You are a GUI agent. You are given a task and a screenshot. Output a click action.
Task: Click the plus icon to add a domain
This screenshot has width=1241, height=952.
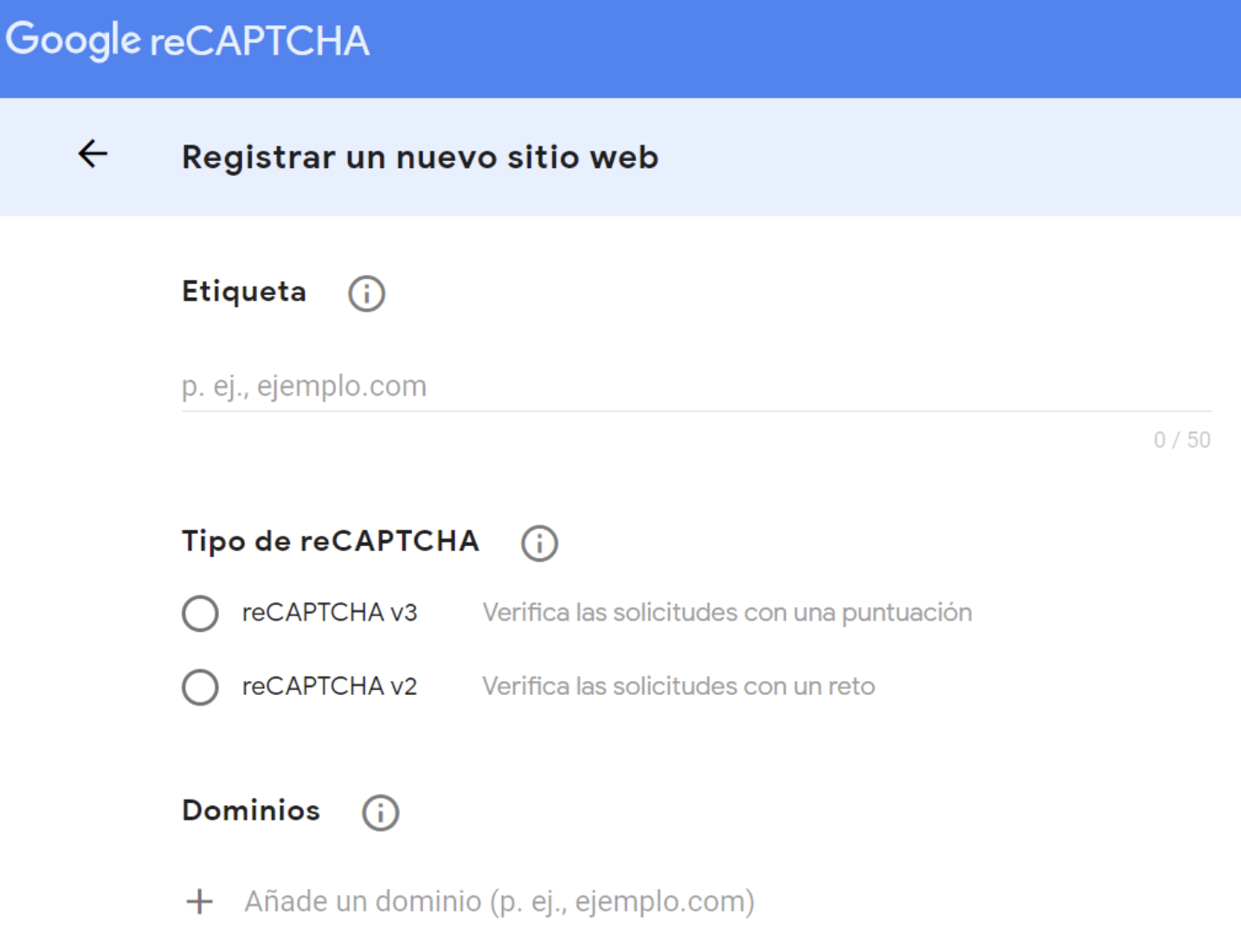tap(199, 902)
